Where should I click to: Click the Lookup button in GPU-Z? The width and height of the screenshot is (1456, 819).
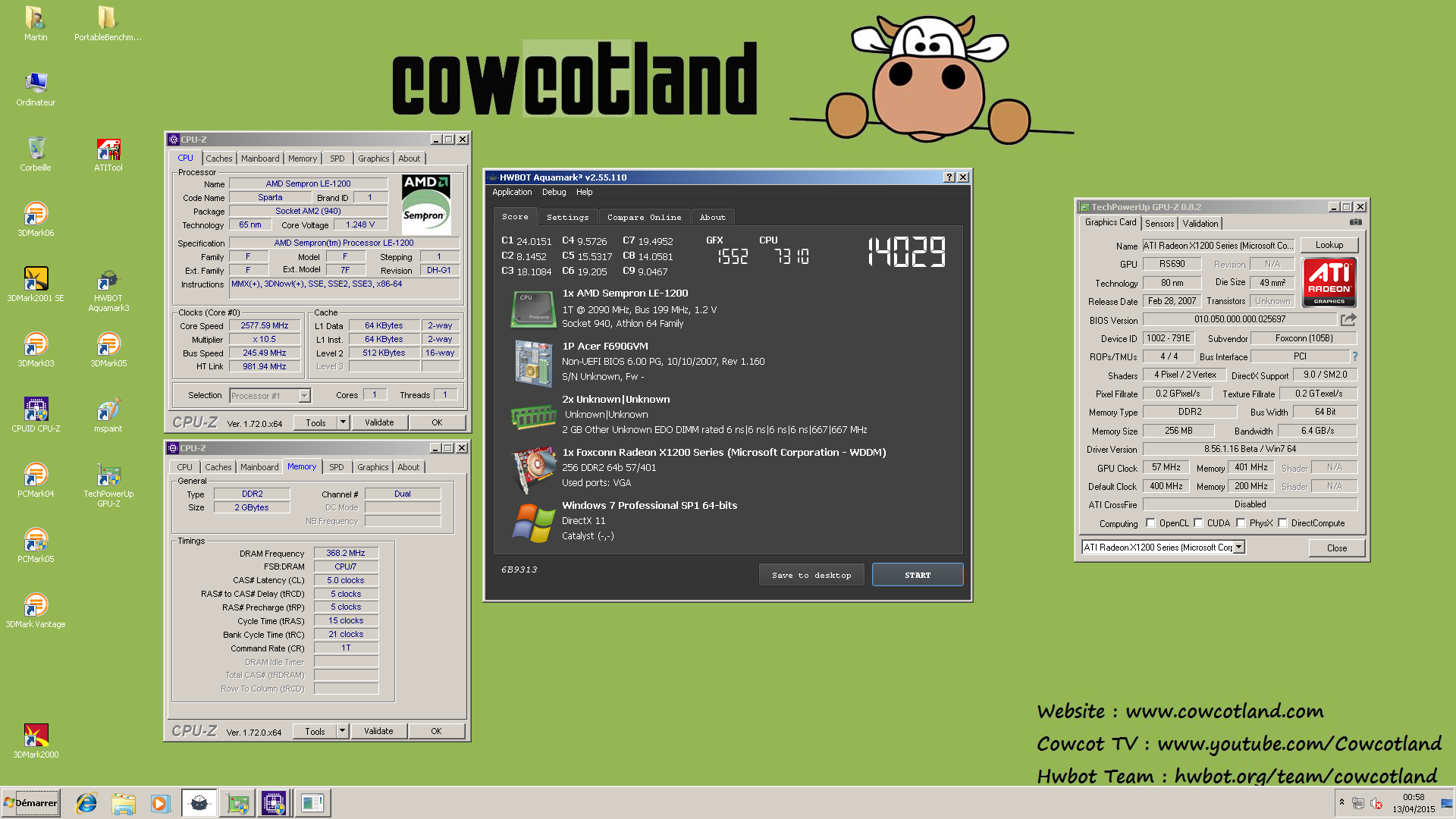click(x=1329, y=245)
